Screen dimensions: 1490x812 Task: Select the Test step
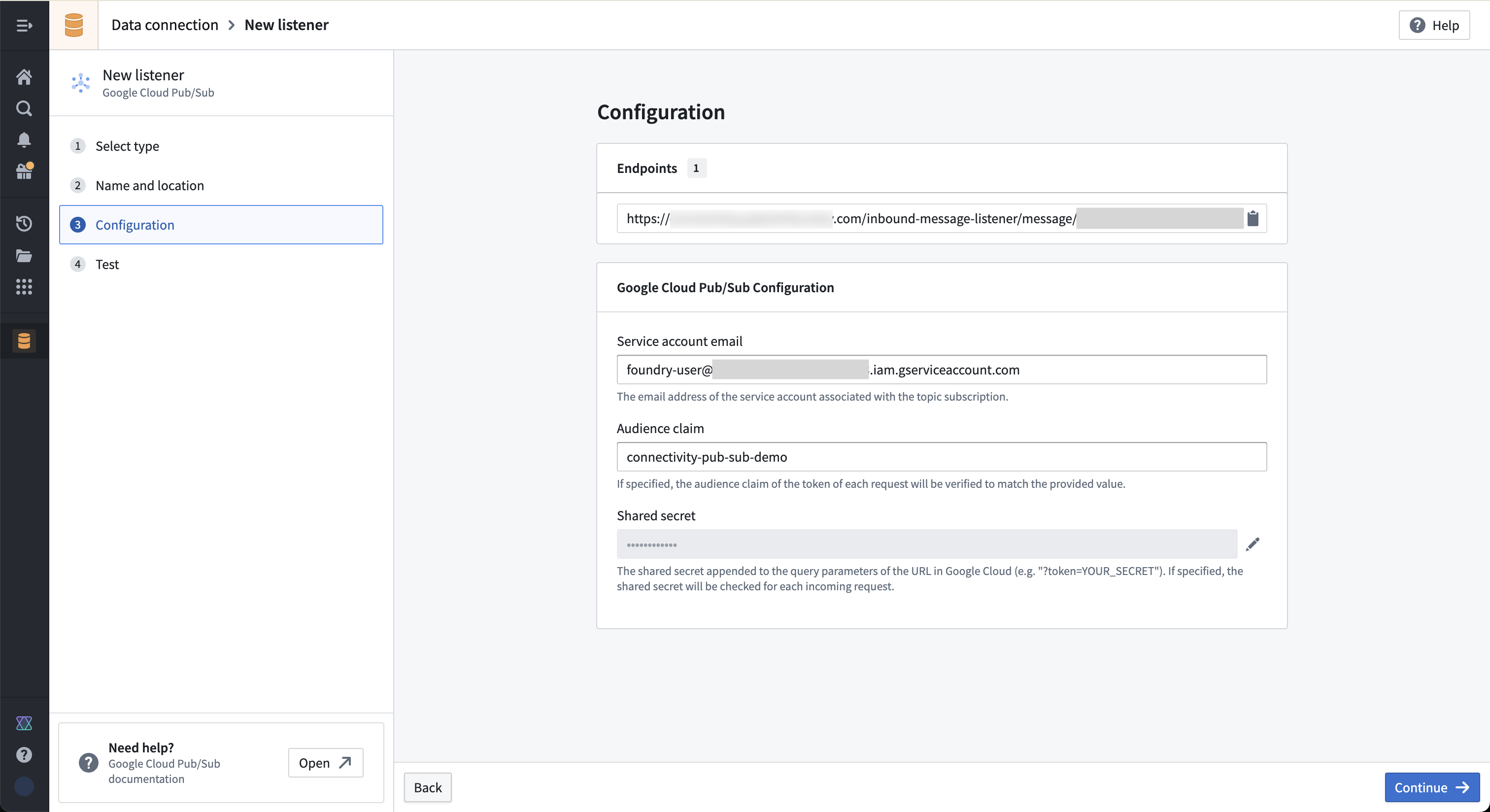point(107,264)
